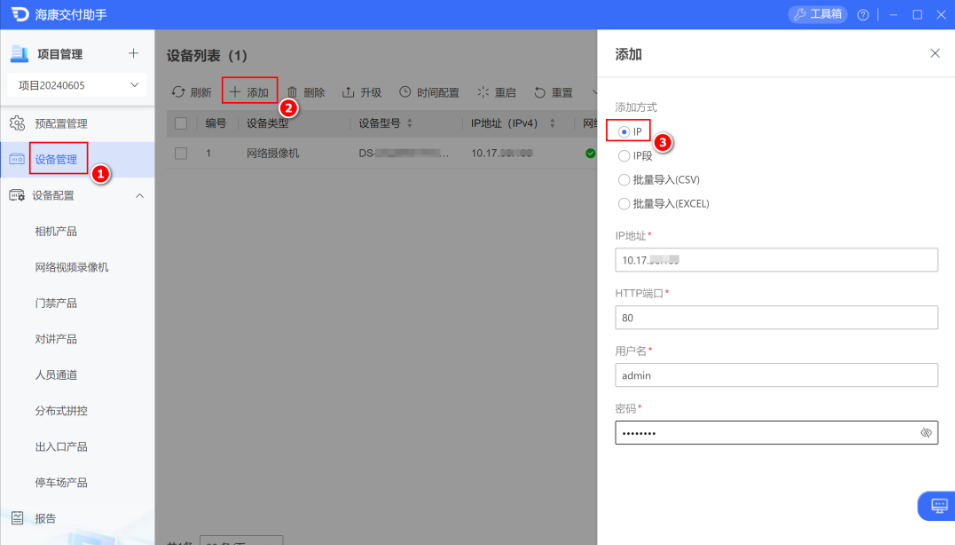The image size is (955, 545).
Task: Open 分布式拼控 under 设备配置
Action: (x=62, y=411)
